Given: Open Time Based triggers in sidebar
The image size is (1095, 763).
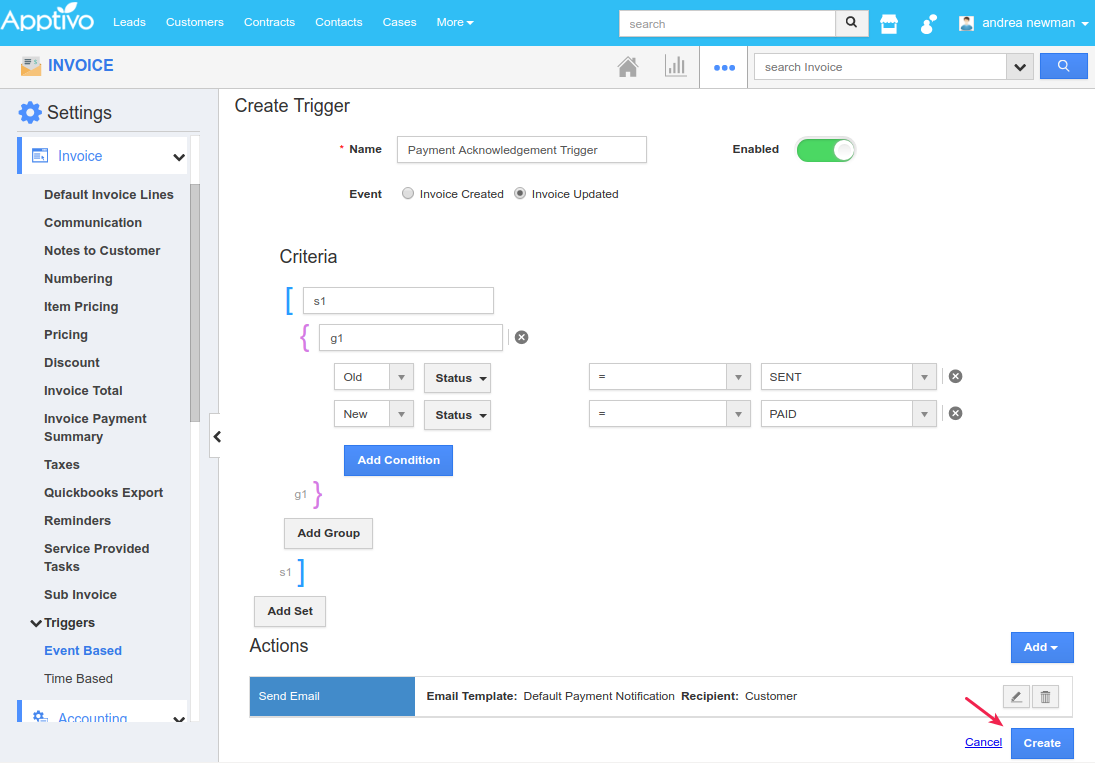Looking at the screenshot, I should click(x=78, y=679).
